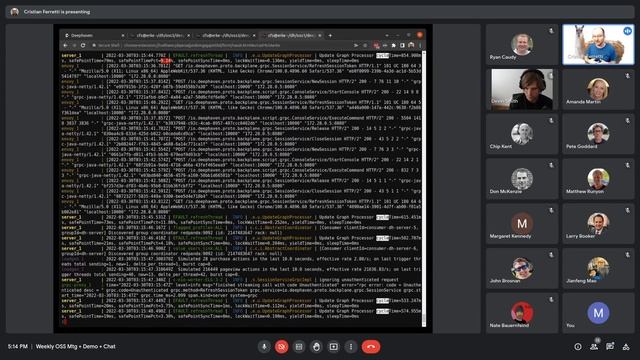
Task: Click the muted mic icon on Chip Kent's tile
Action: 551,120
